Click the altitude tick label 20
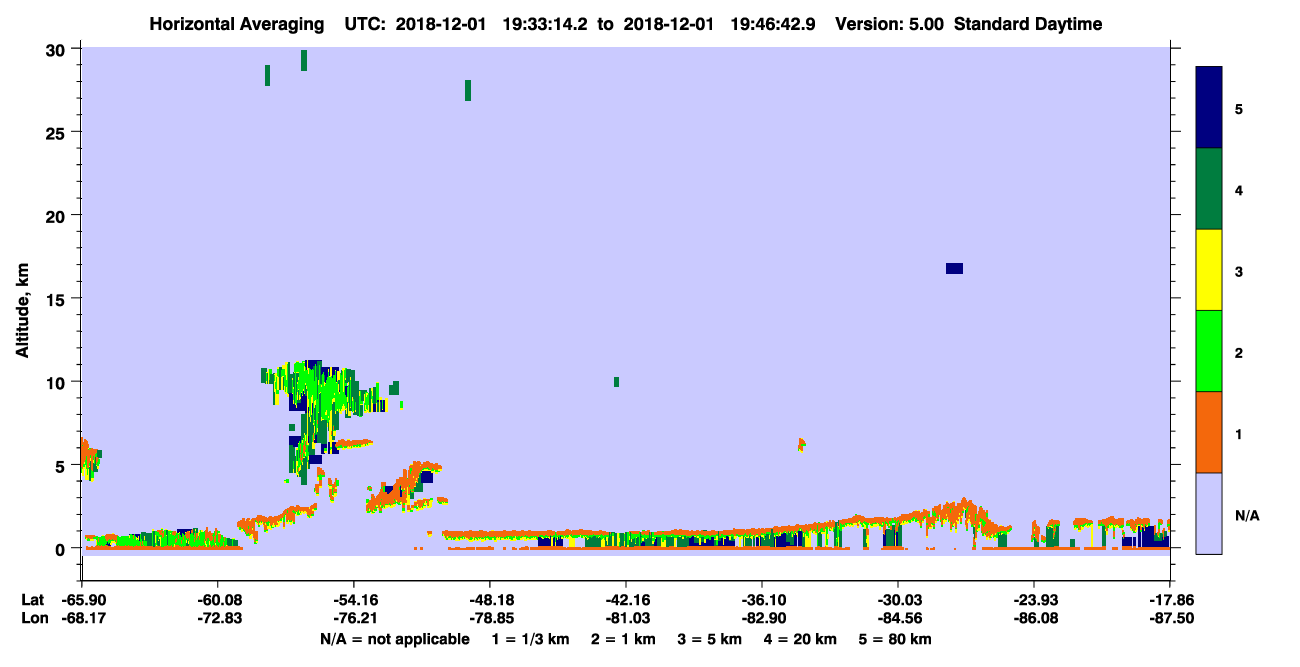Screen dimensions: 1300x667 click(x=58, y=216)
